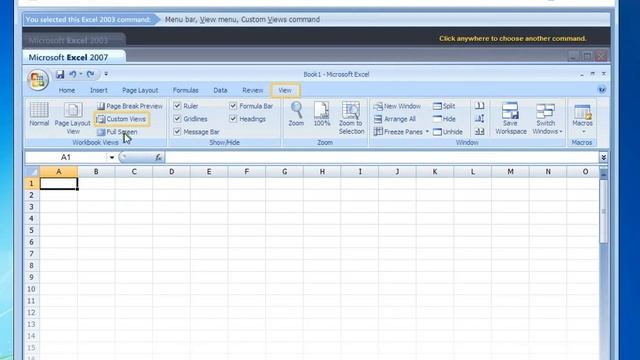This screenshot has height=360, width=640.
Task: Open Excel Help icon
Action: pyautogui.click(x=602, y=90)
